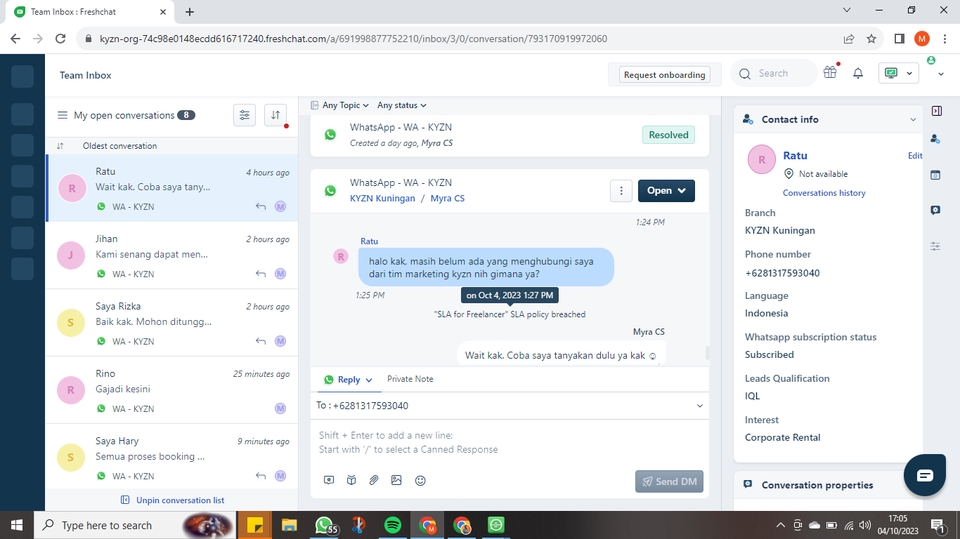Image resolution: width=960 pixels, height=539 pixels.
Task: Click the reply arrow on Saya Hary conversation
Action: click(261, 476)
